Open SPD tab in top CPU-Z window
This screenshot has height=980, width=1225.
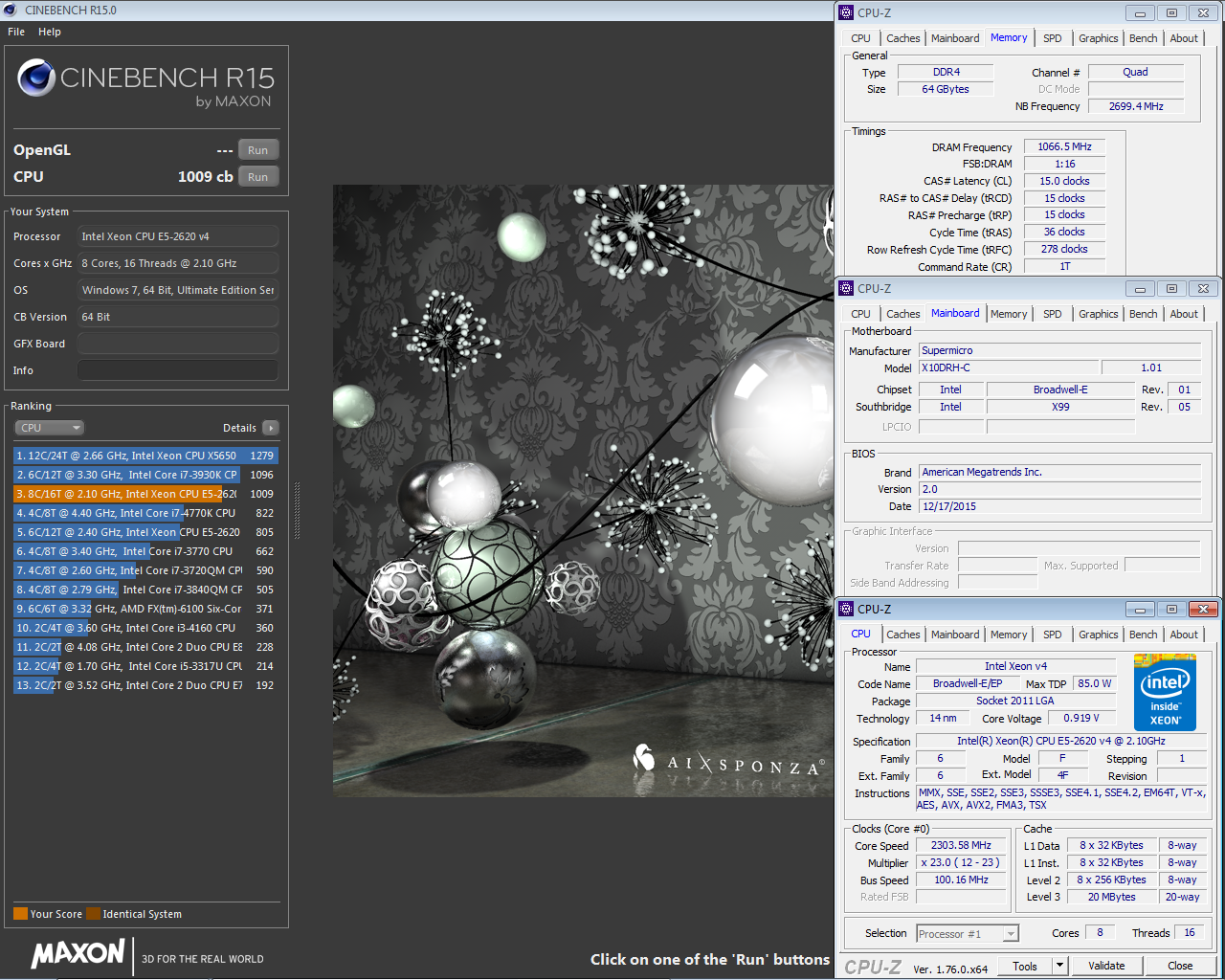1053,38
